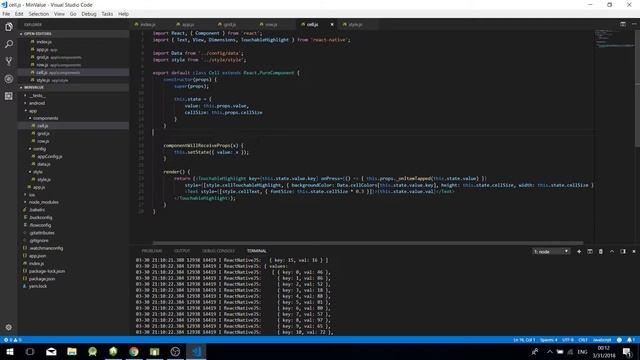Open the Manage gear at bottom of activity bar
Screen dimensions: 640x360
(9, 327)
